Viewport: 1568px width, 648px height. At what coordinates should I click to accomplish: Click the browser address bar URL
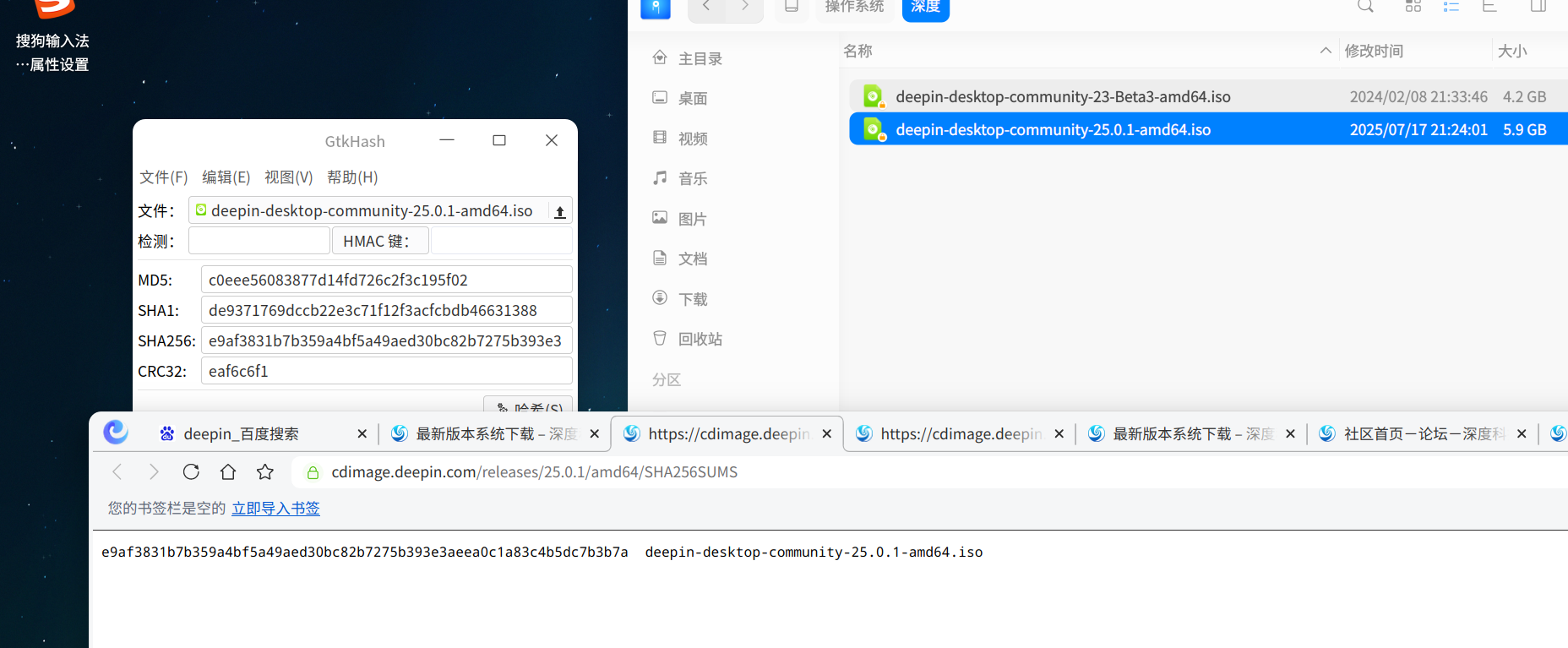[535, 471]
